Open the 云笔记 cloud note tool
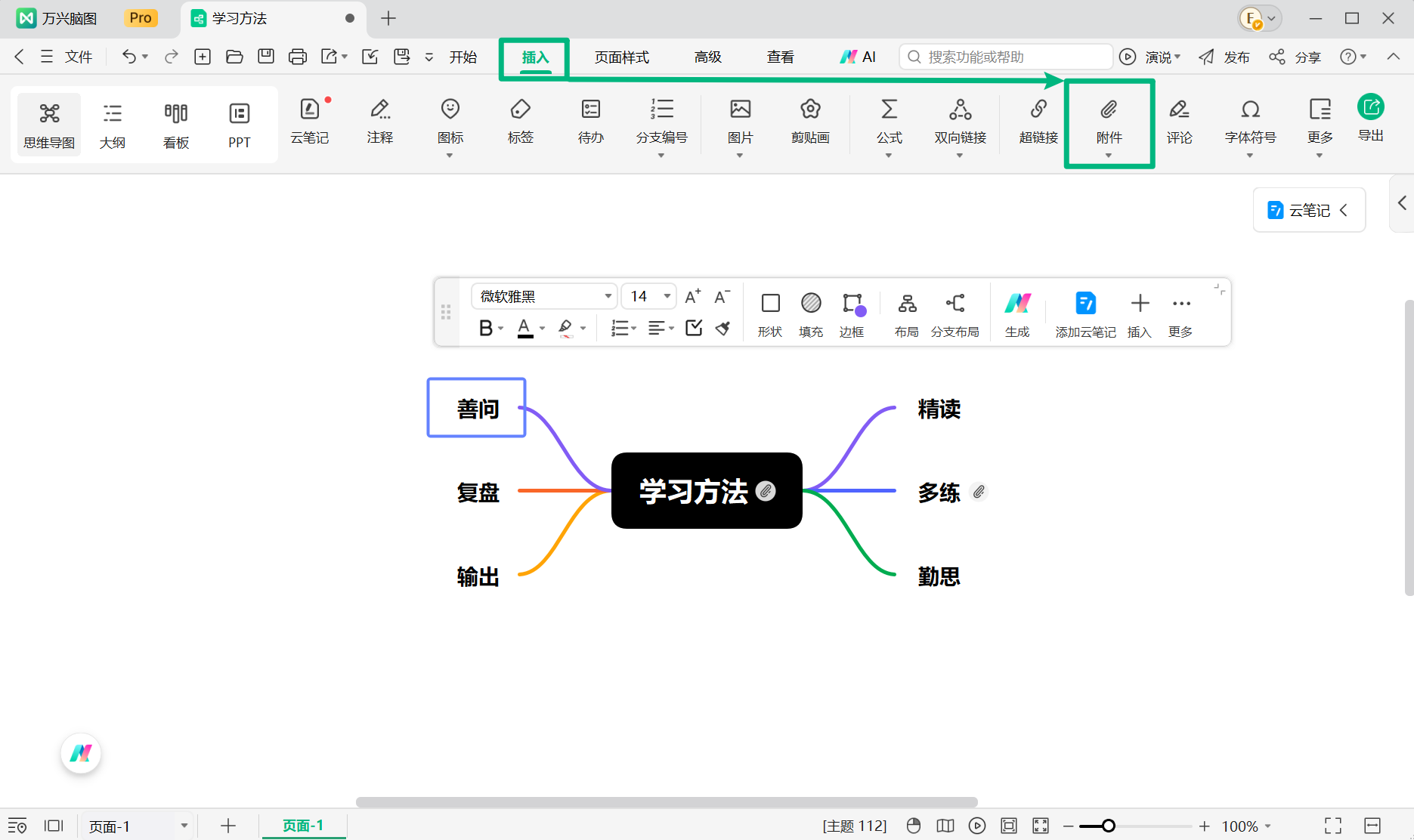Image resolution: width=1414 pixels, height=840 pixels. (x=310, y=122)
